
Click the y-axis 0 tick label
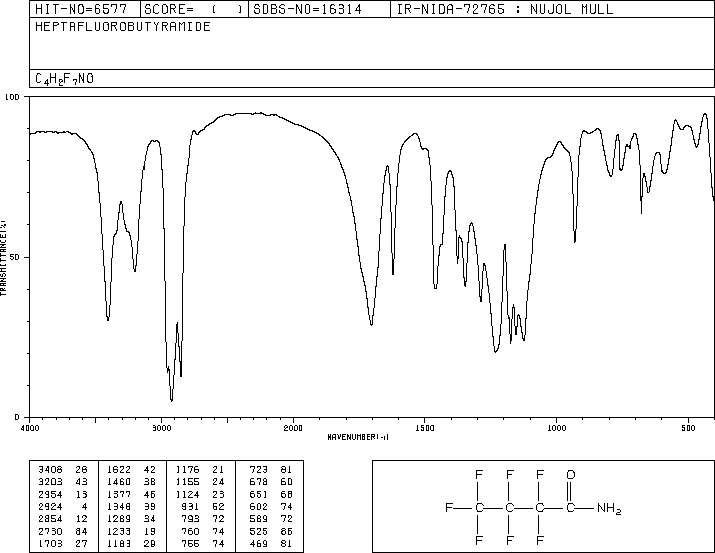17,417
